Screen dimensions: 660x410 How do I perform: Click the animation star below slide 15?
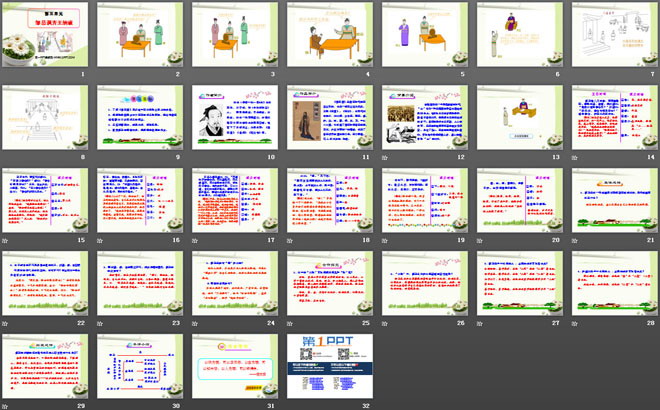(x=5, y=240)
